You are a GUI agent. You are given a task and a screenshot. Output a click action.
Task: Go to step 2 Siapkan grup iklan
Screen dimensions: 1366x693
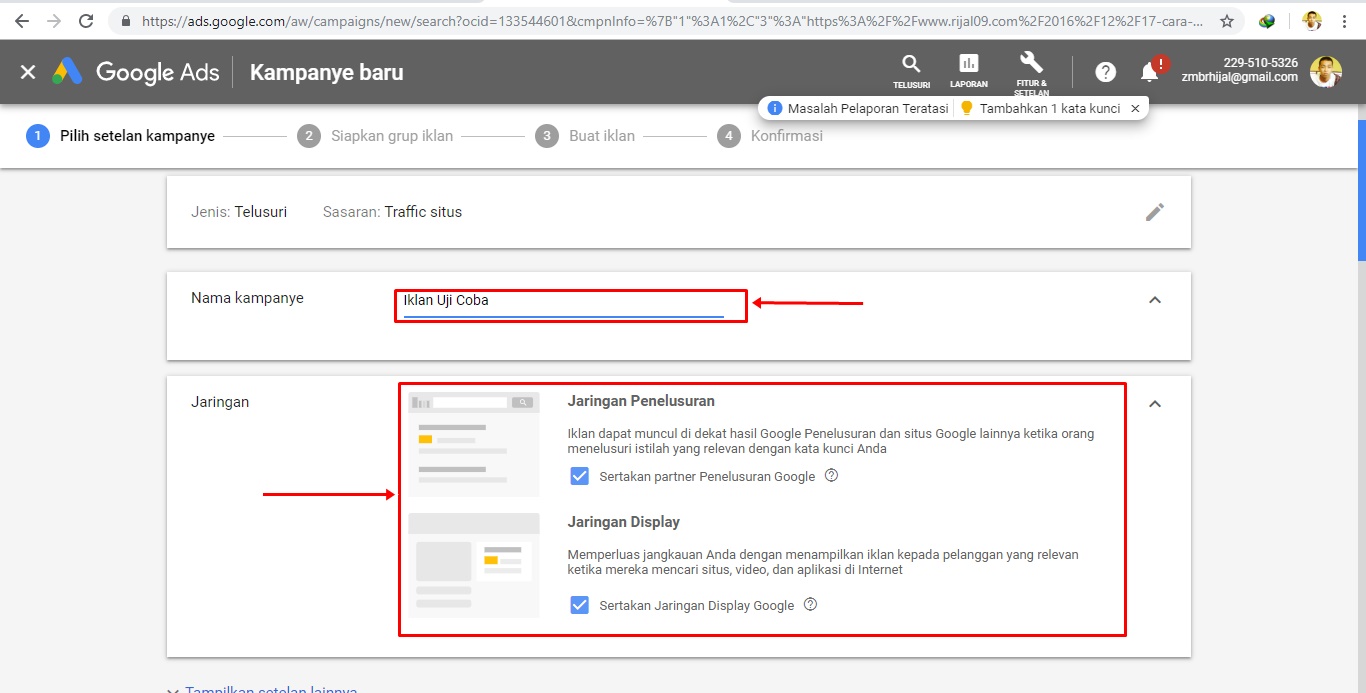pyautogui.click(x=375, y=136)
